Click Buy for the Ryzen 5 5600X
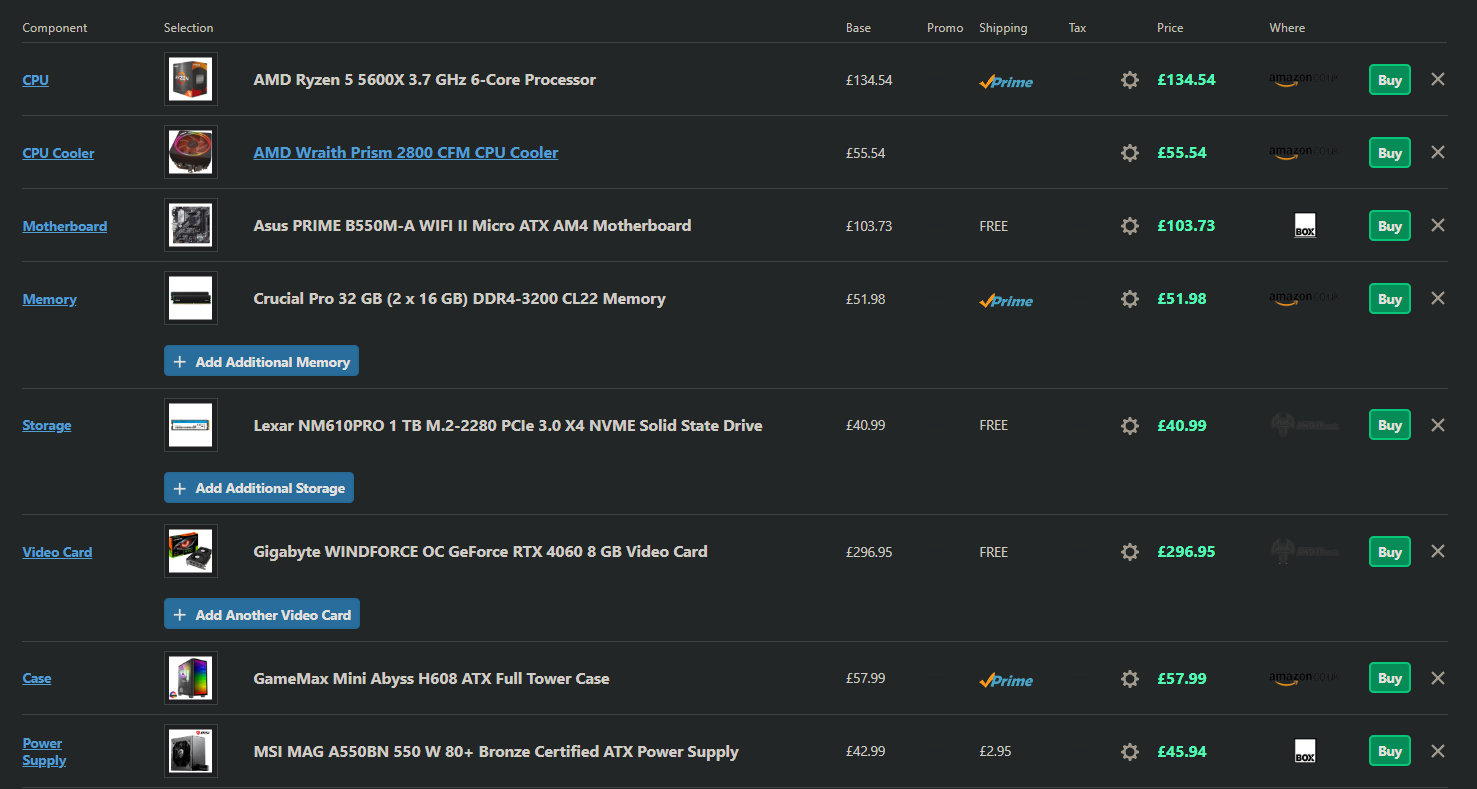The image size is (1477, 789). 1390,80
